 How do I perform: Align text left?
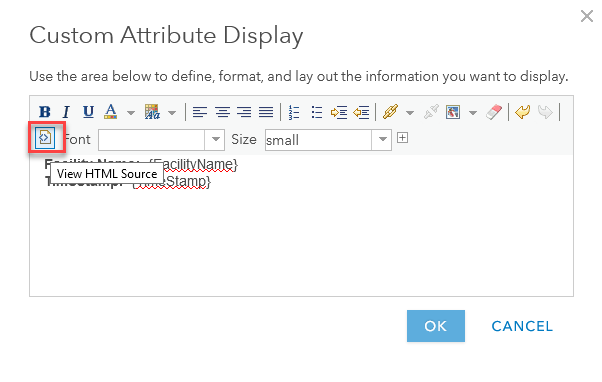pyautogui.click(x=200, y=112)
